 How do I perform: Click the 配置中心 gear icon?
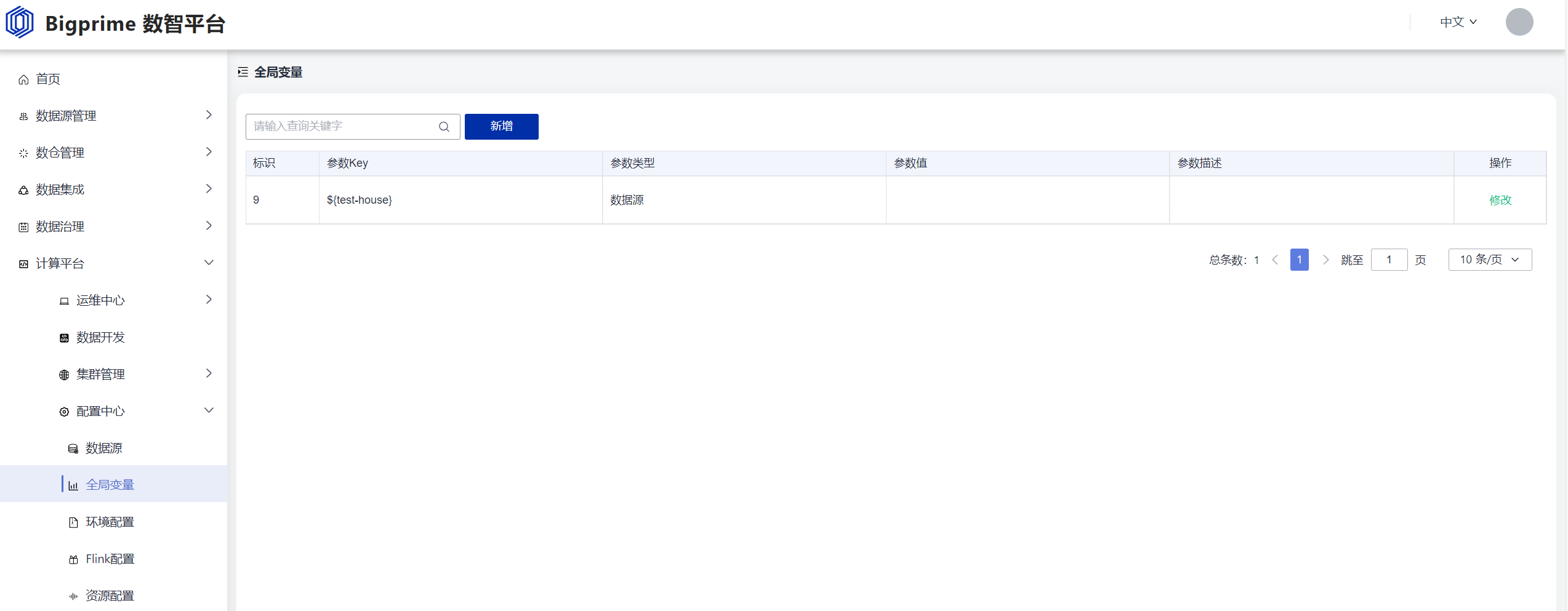[x=64, y=412]
